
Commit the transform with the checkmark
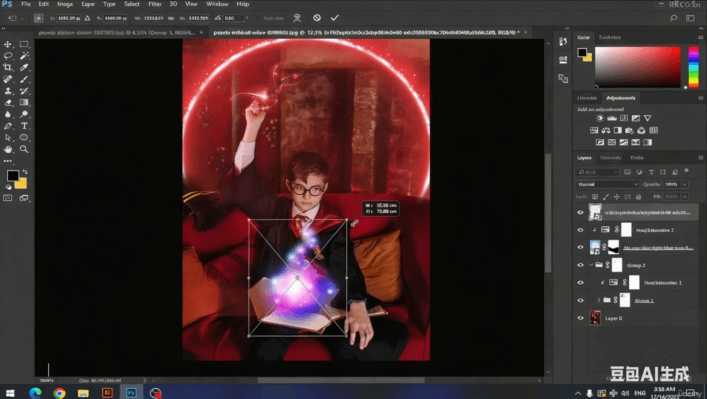point(335,18)
